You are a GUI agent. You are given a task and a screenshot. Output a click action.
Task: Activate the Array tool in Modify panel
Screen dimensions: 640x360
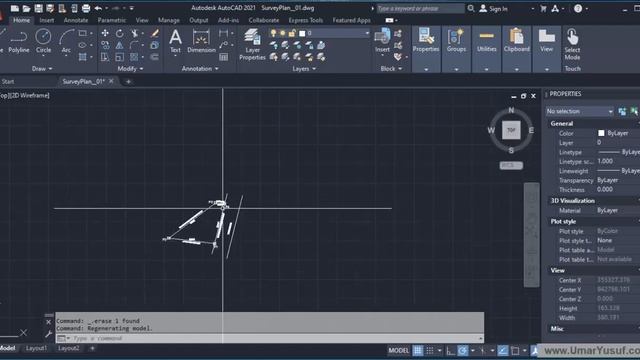[x=134, y=57]
